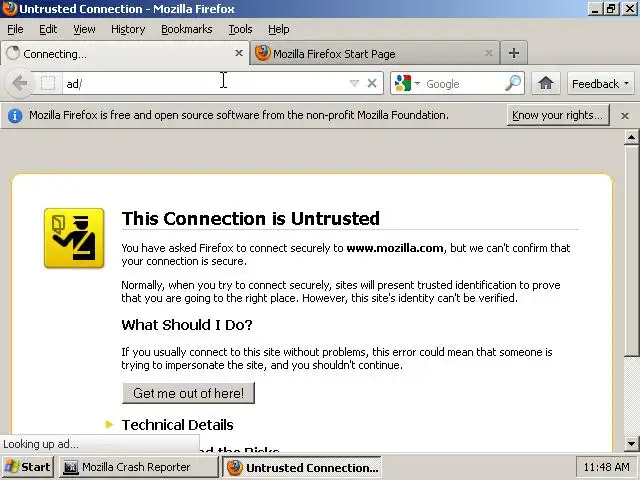Close the Connecting... tab
This screenshot has width=640, height=480.
coord(239,53)
